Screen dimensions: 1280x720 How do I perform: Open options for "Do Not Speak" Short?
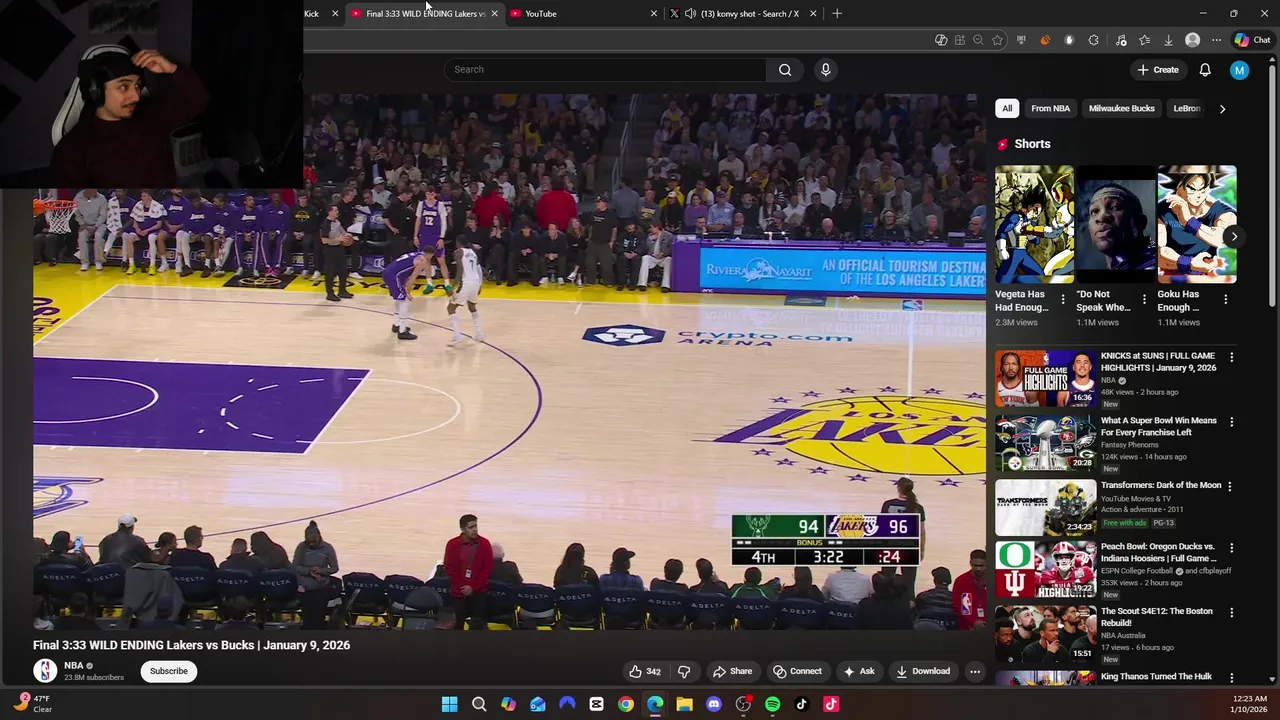(1144, 299)
